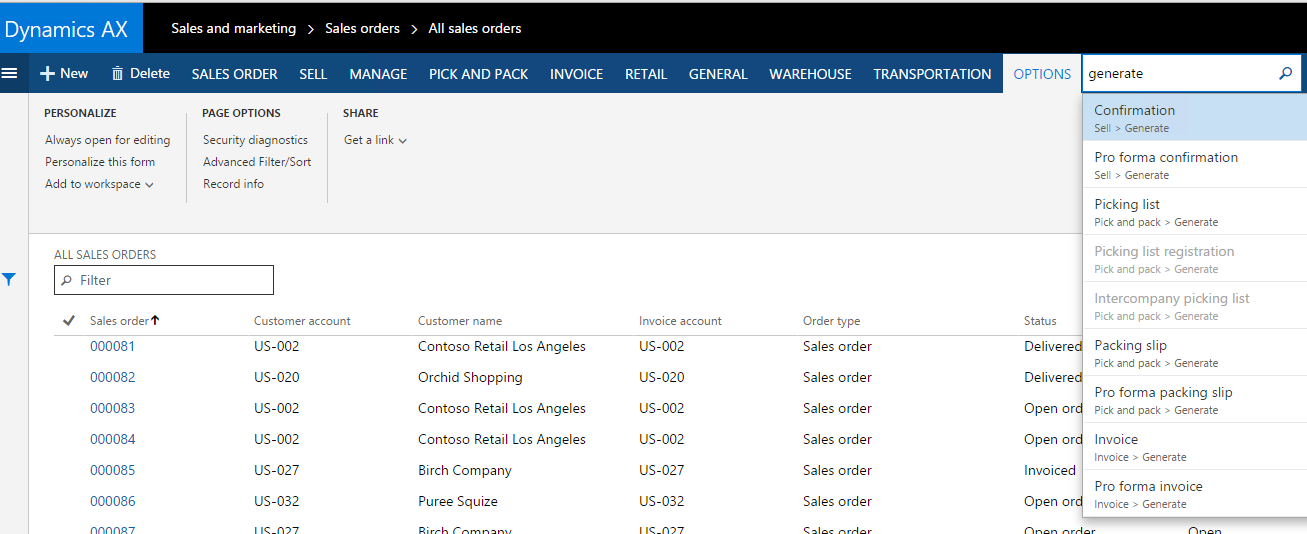This screenshot has height=534, width=1307.
Task: Open the PICK AND PACK tab
Action: coord(479,74)
